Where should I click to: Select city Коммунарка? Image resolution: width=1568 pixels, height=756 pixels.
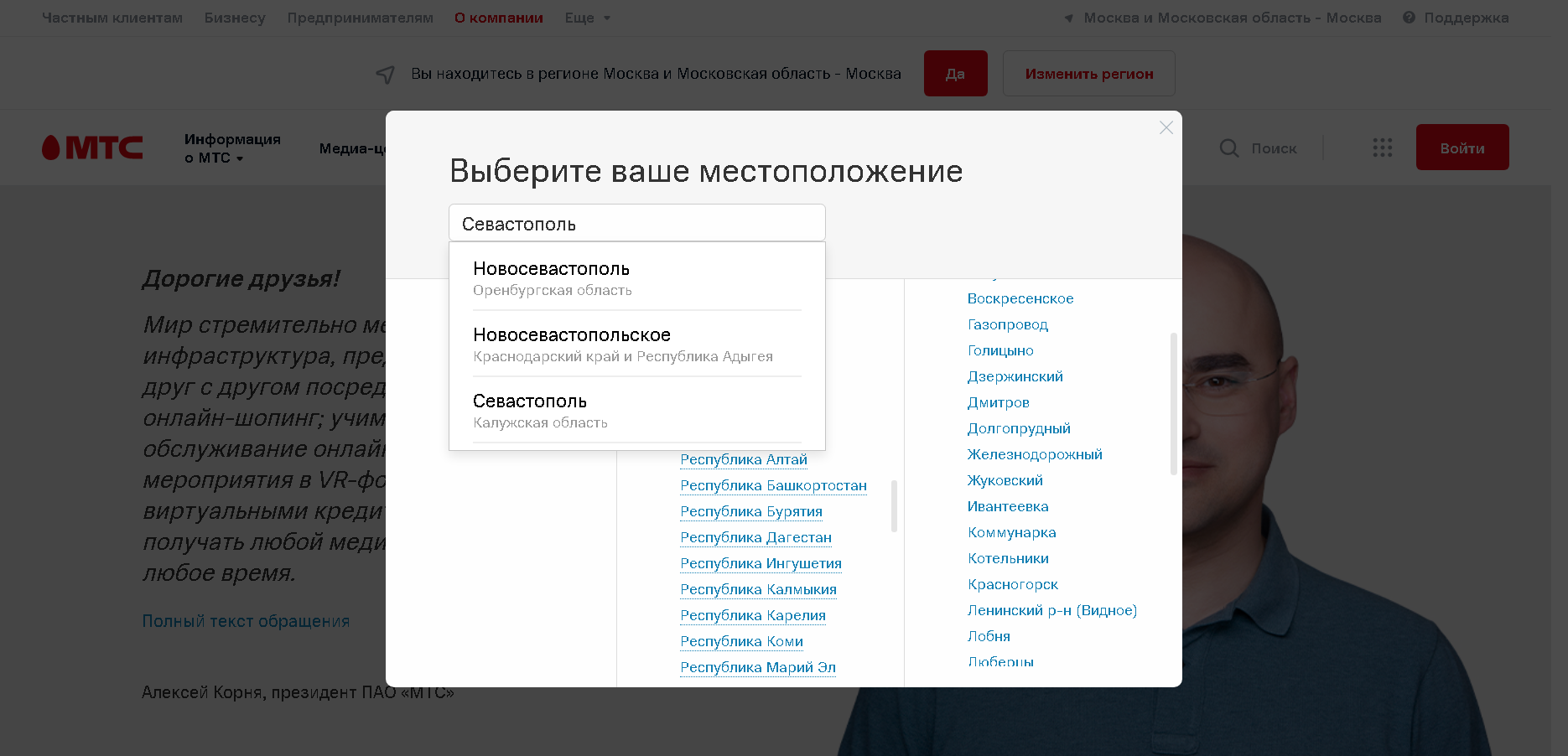(x=1012, y=532)
